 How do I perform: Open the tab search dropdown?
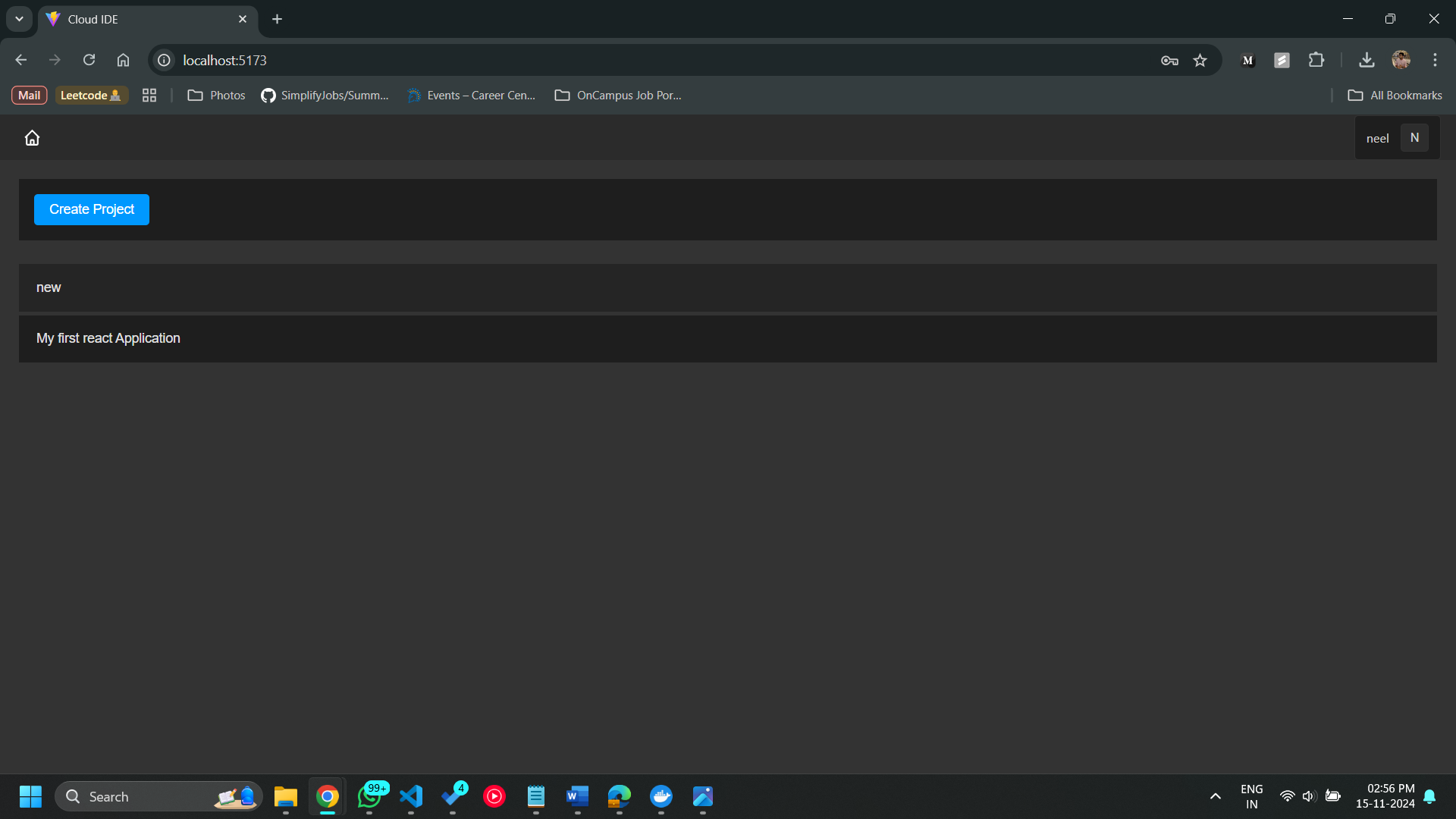[19, 19]
